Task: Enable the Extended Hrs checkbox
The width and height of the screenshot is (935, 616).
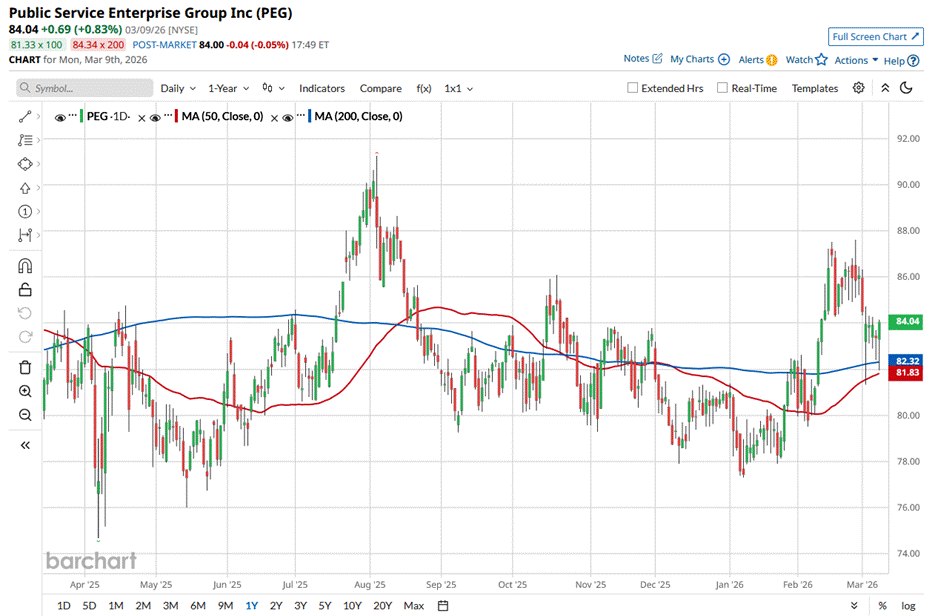Action: tap(633, 88)
